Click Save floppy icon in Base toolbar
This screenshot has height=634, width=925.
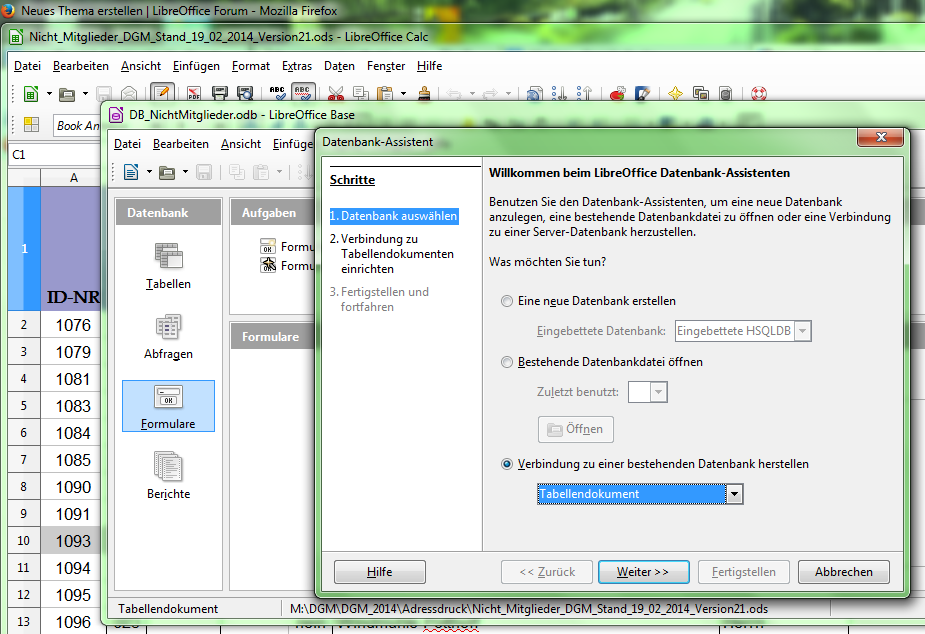(x=204, y=172)
